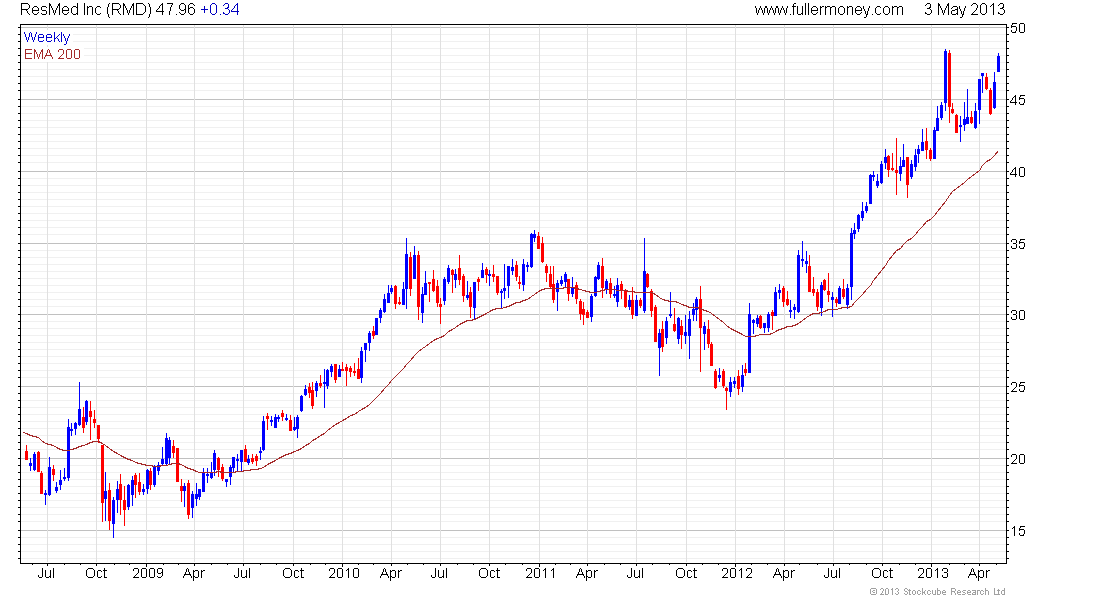Click the +0.34 price change value
1100x600 pixels.
point(220,10)
